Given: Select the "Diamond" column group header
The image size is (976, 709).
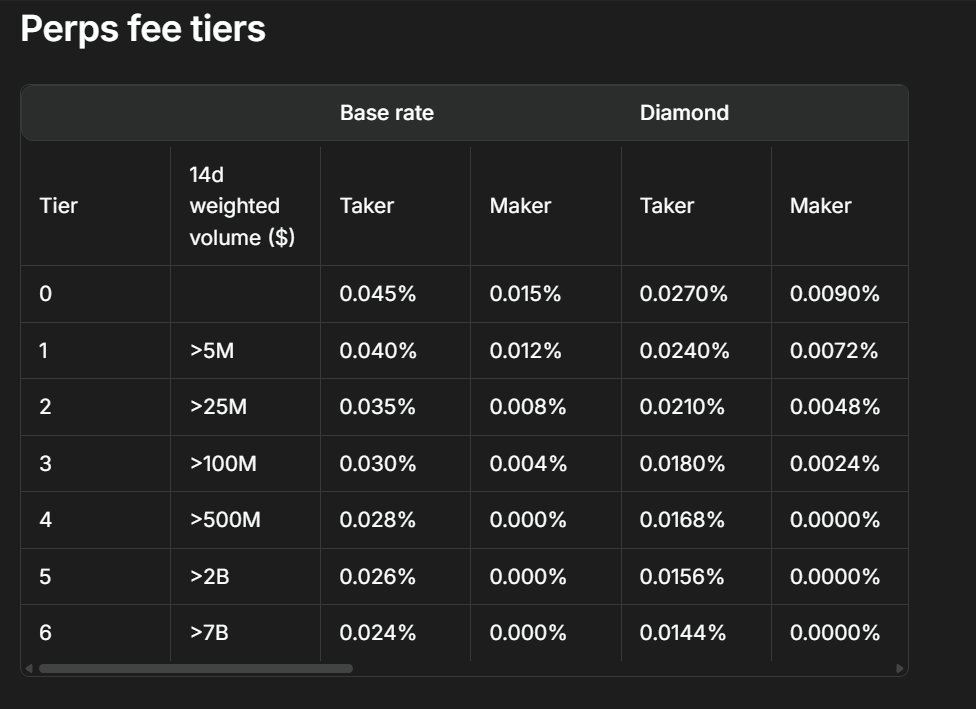Looking at the screenshot, I should [684, 113].
